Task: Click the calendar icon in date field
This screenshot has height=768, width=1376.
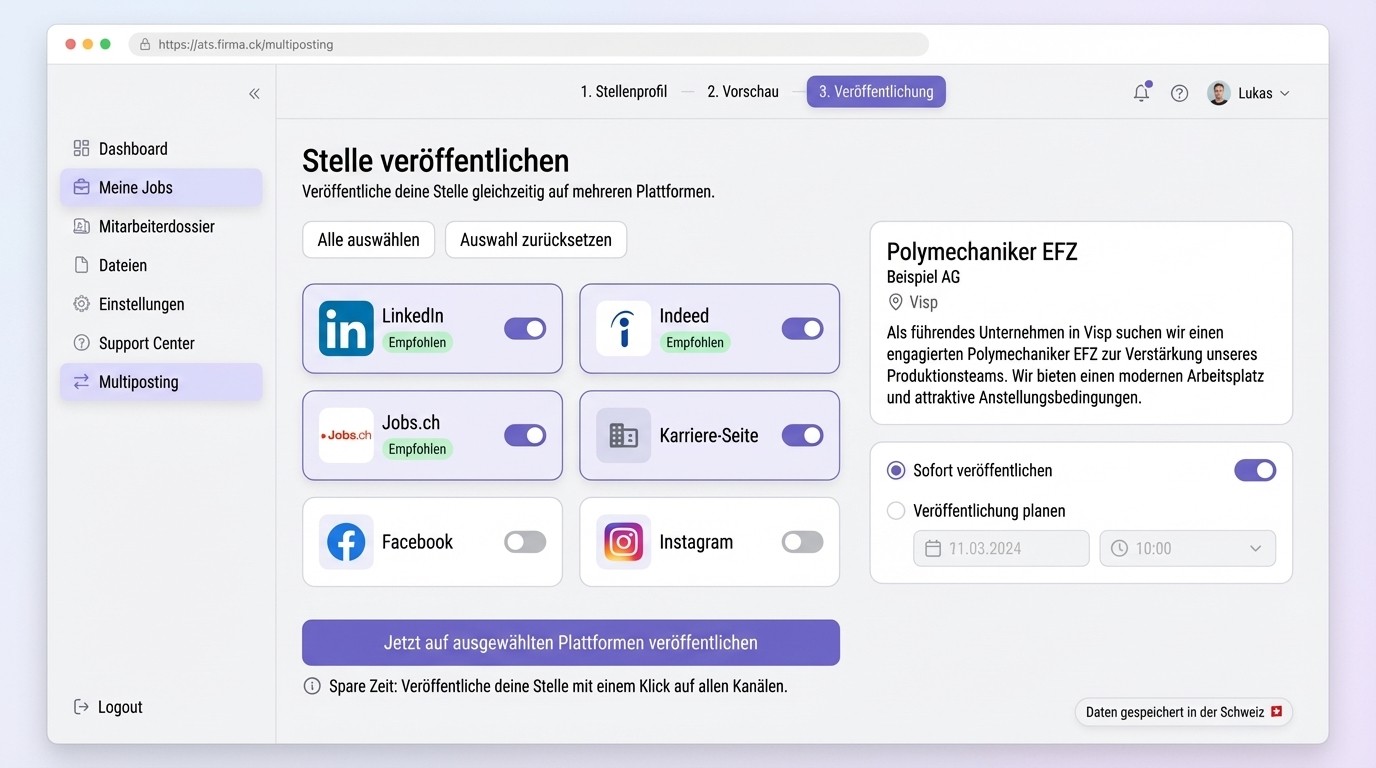Action: point(933,548)
